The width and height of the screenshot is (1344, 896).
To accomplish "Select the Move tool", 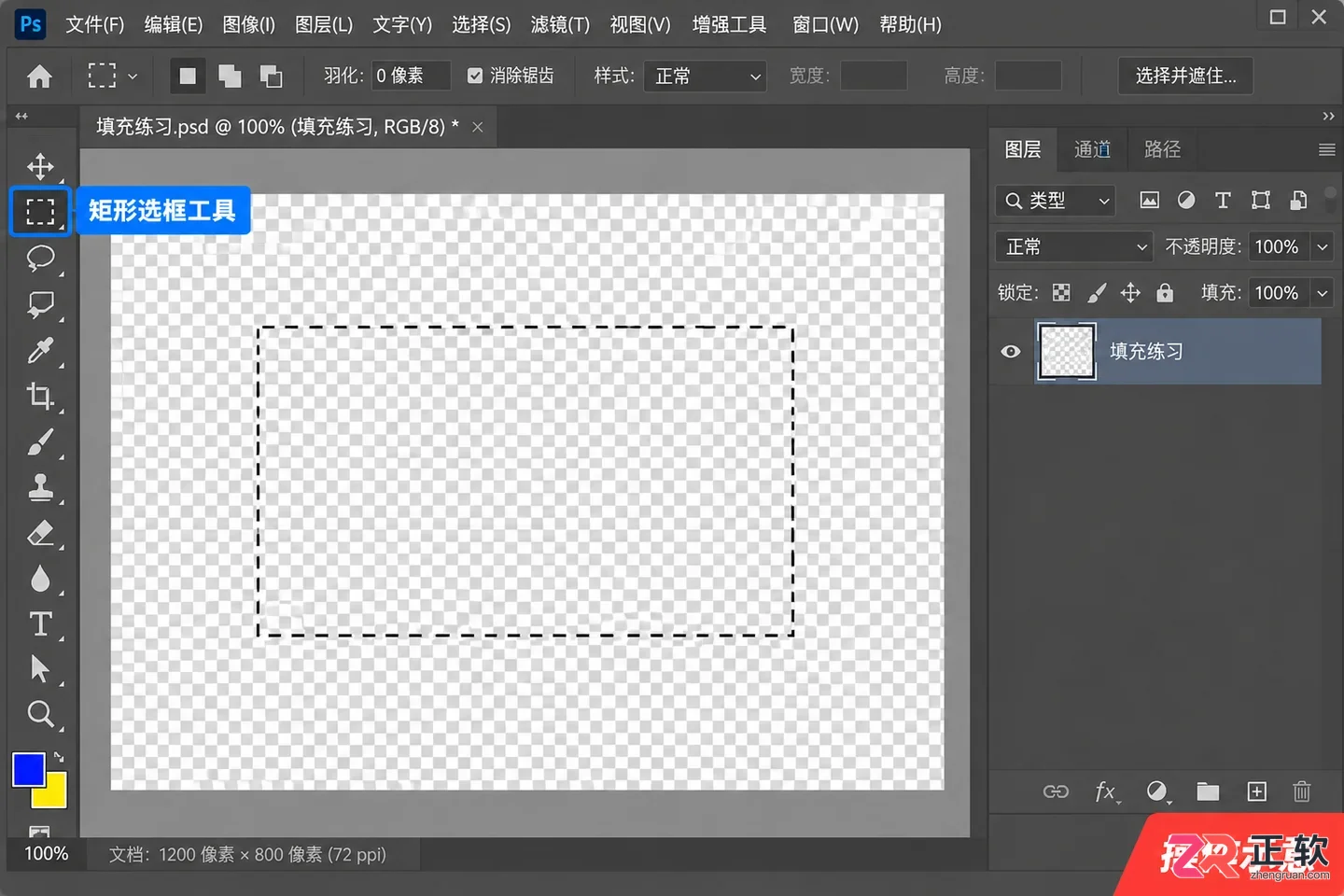I will 40,166.
